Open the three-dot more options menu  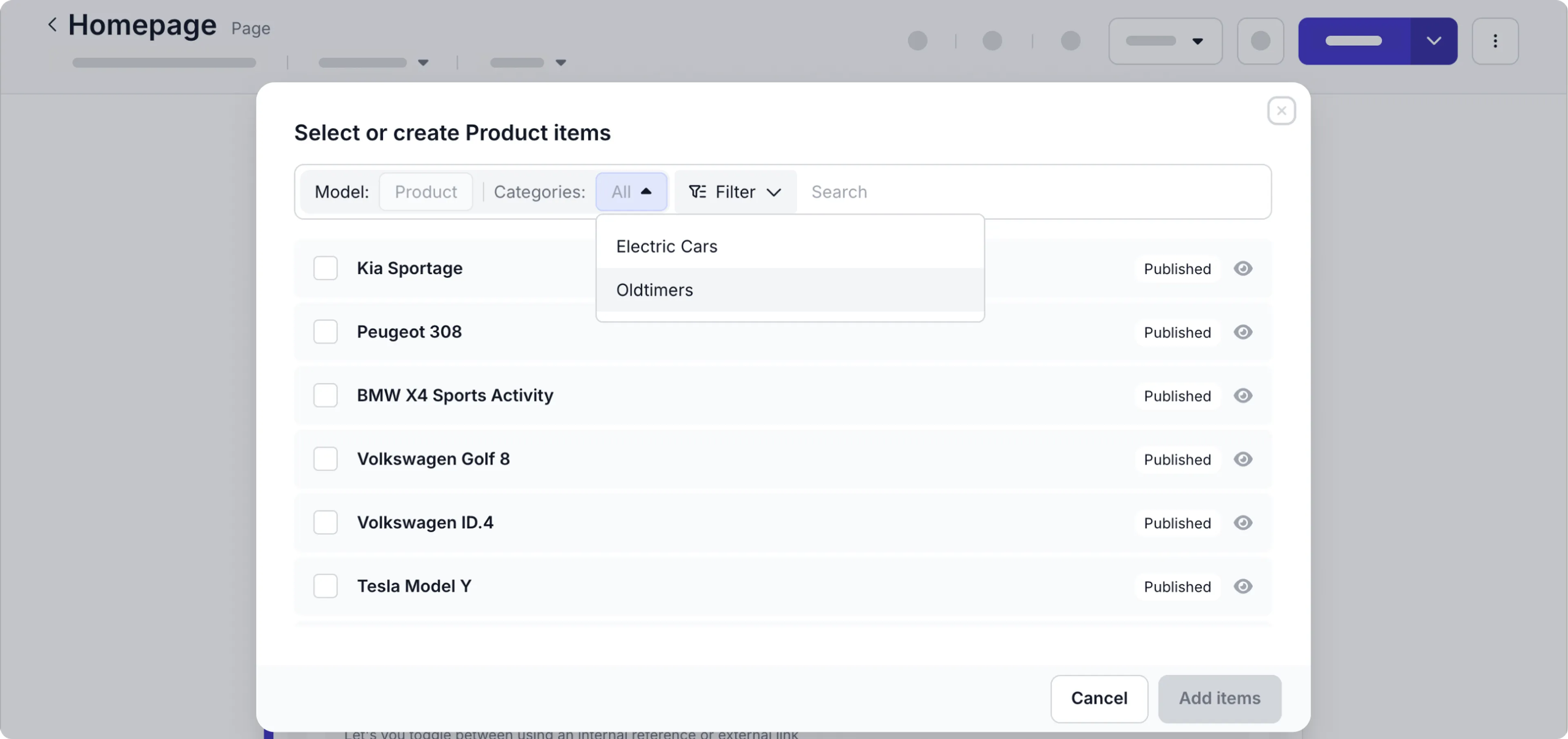point(1494,41)
